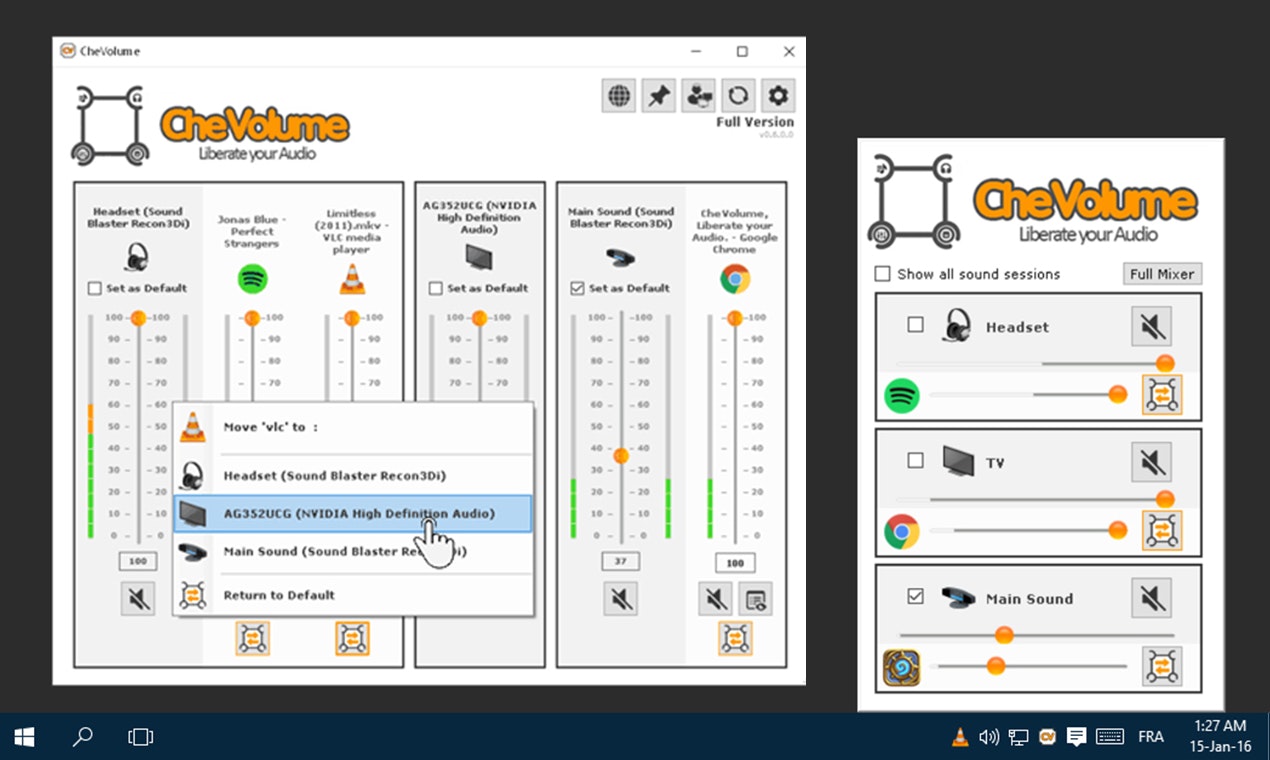Screen dimensions: 1270x760
Task: Click the VLC tray icon in taskbar
Action: (x=960, y=737)
